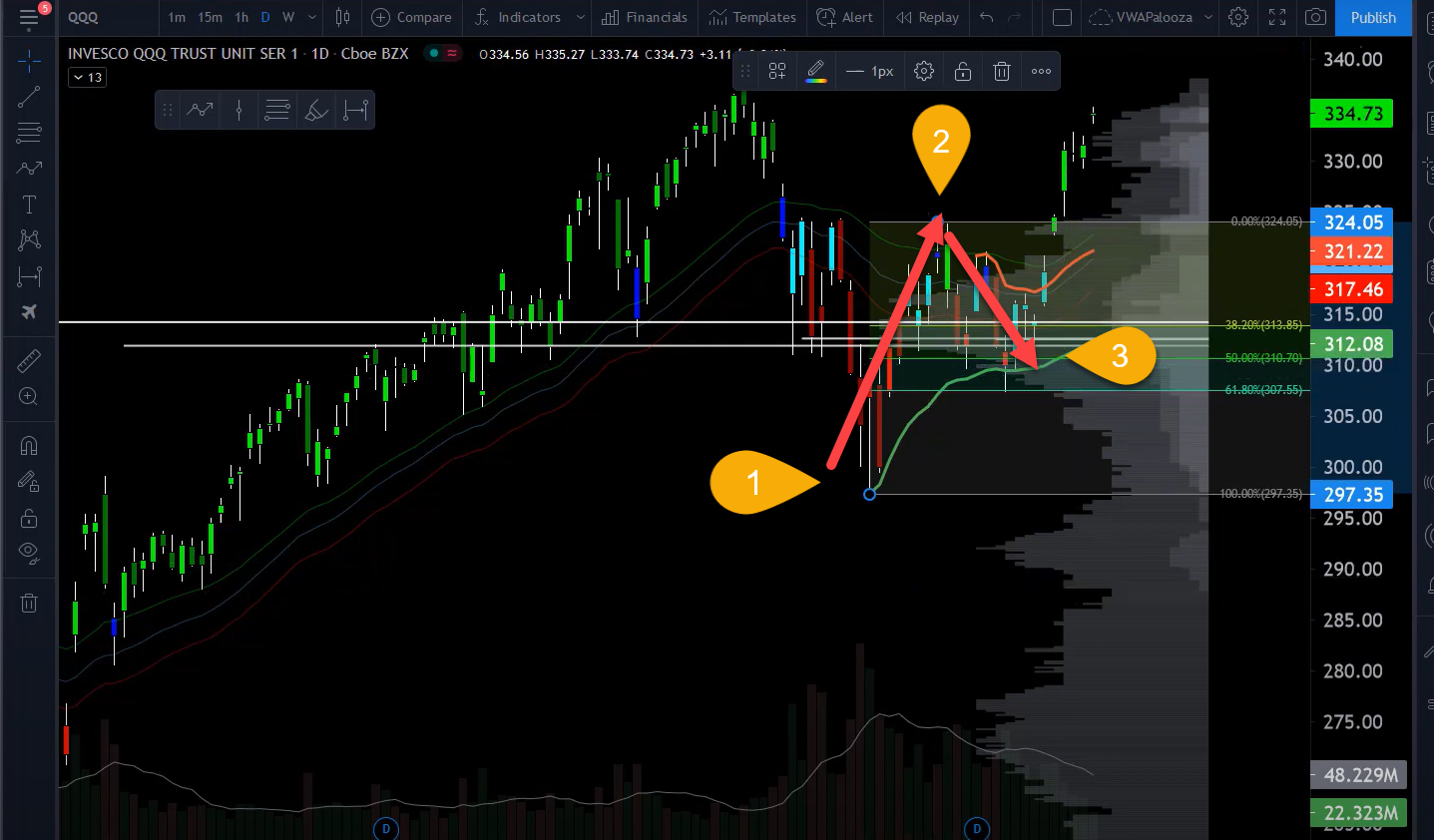Select the Measure ruler tool
The width and height of the screenshot is (1434, 840).
(x=29, y=360)
